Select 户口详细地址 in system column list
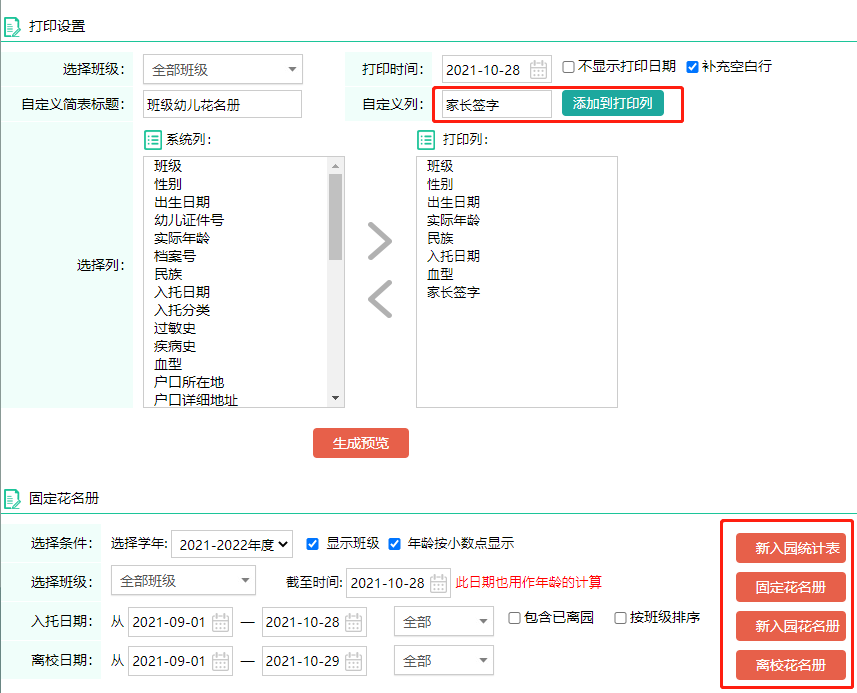Image resolution: width=857 pixels, height=693 pixels. [x=196, y=400]
